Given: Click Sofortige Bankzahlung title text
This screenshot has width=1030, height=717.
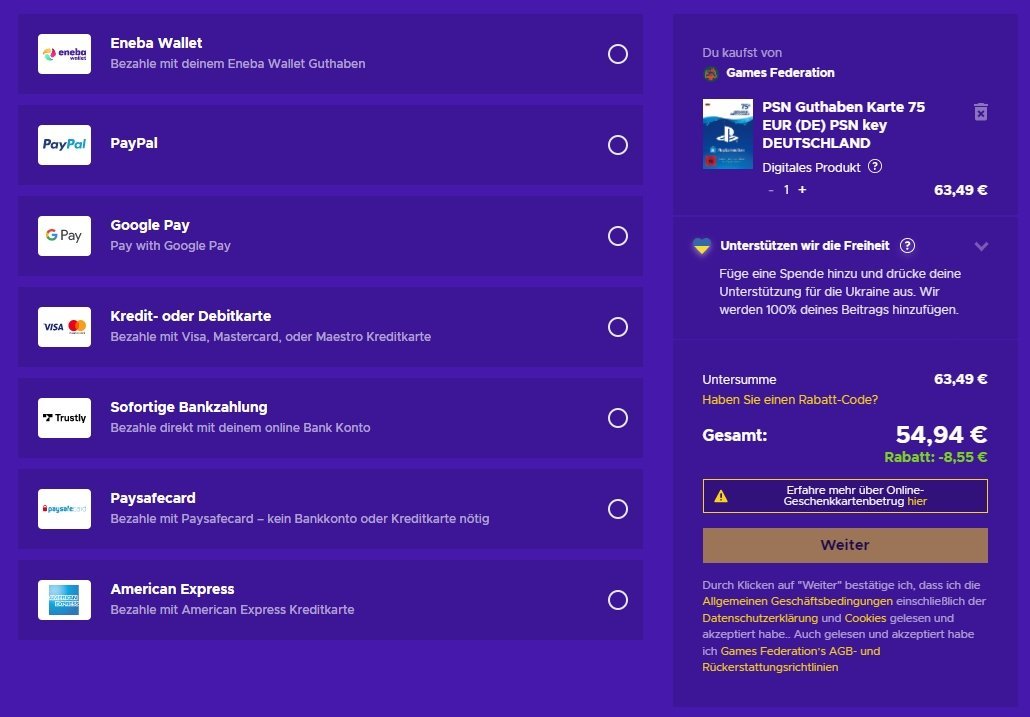Looking at the screenshot, I should tap(189, 407).
